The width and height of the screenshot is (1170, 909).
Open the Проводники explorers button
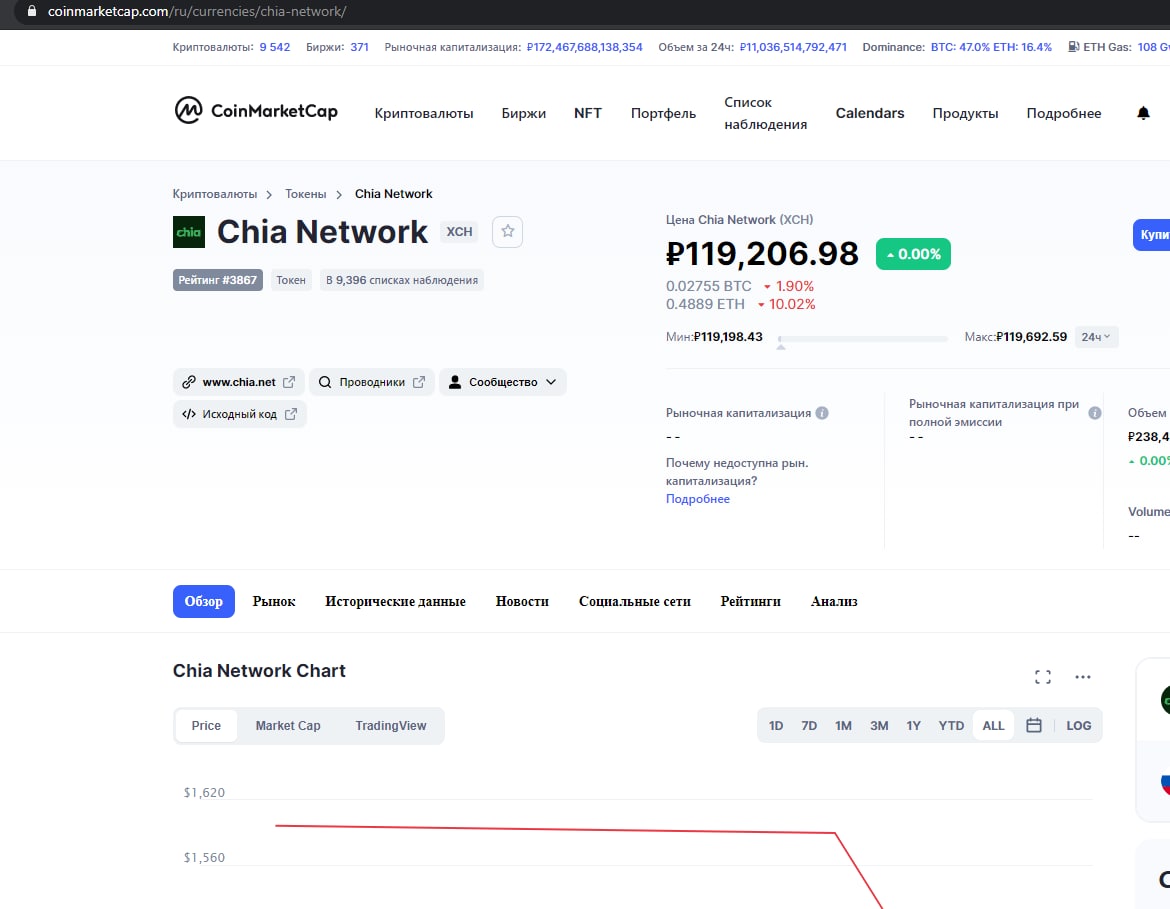point(372,382)
